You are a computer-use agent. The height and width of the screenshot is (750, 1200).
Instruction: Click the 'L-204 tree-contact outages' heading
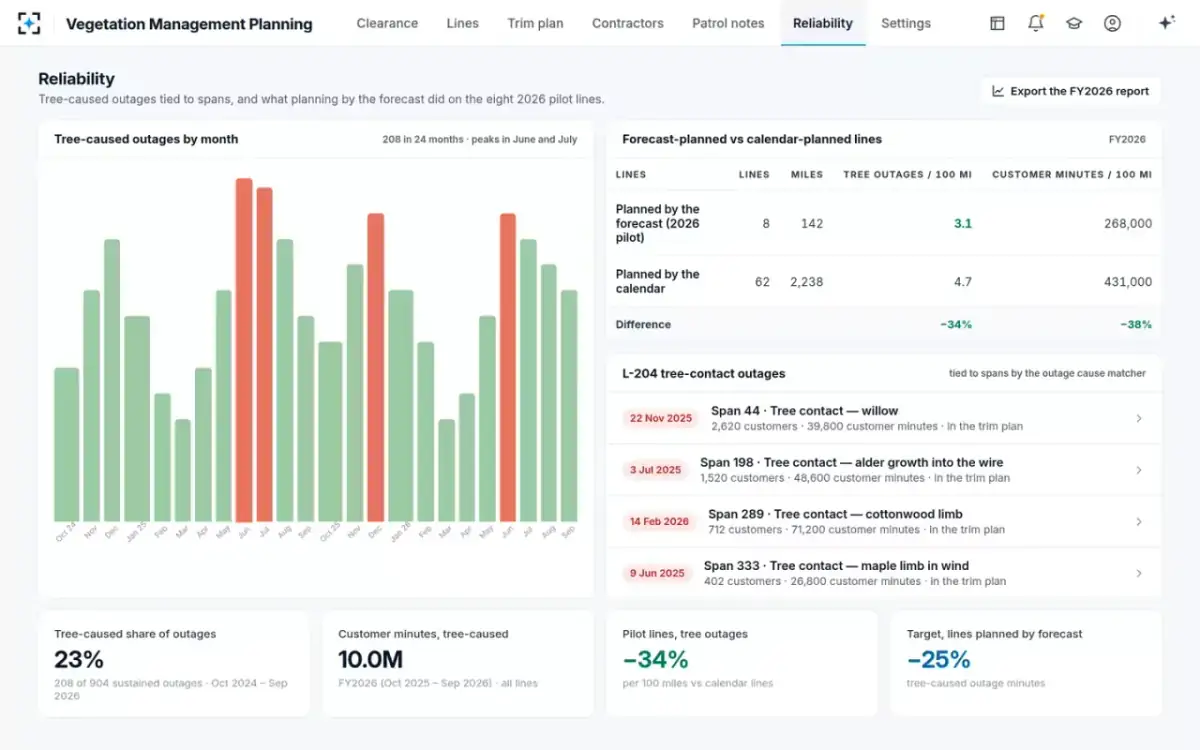[704, 373]
